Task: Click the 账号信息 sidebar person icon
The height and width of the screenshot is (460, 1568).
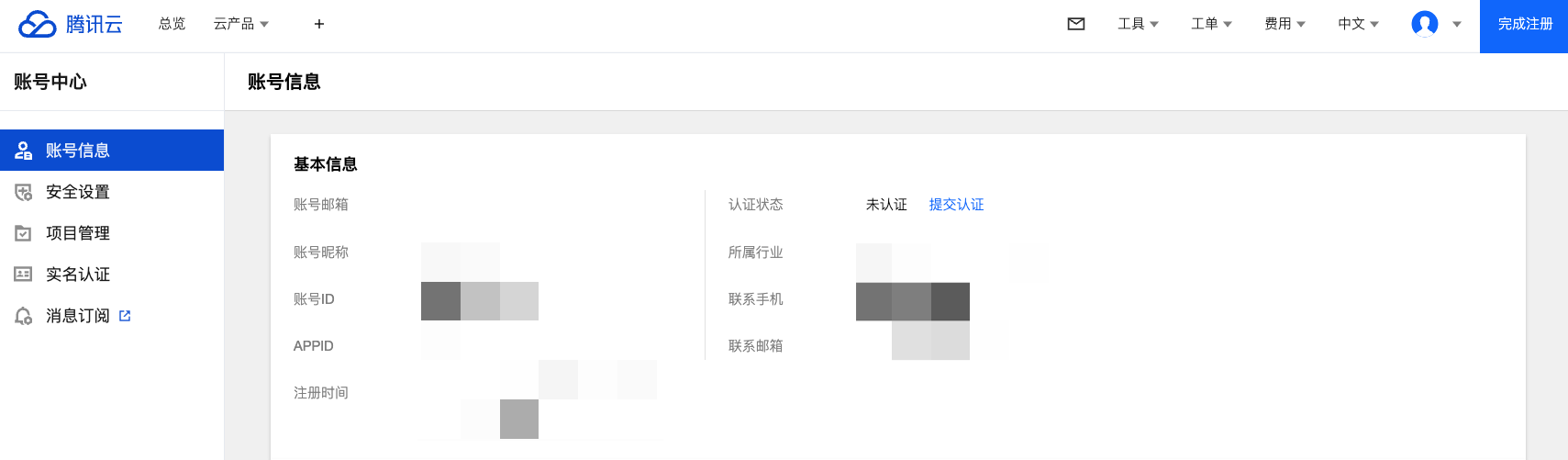Action: tap(24, 151)
